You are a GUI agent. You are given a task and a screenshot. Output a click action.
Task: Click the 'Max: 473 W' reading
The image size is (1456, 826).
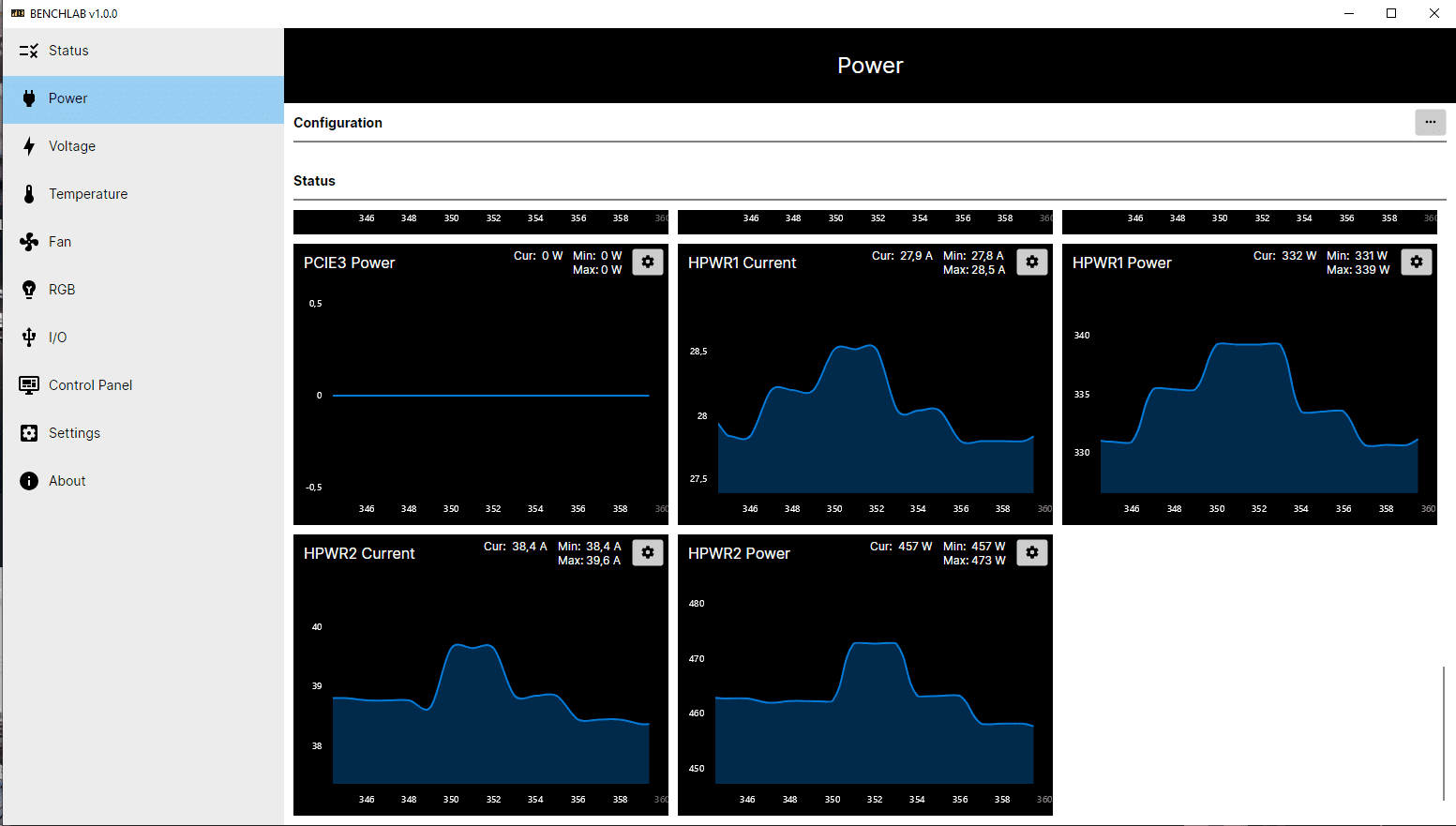tap(974, 561)
